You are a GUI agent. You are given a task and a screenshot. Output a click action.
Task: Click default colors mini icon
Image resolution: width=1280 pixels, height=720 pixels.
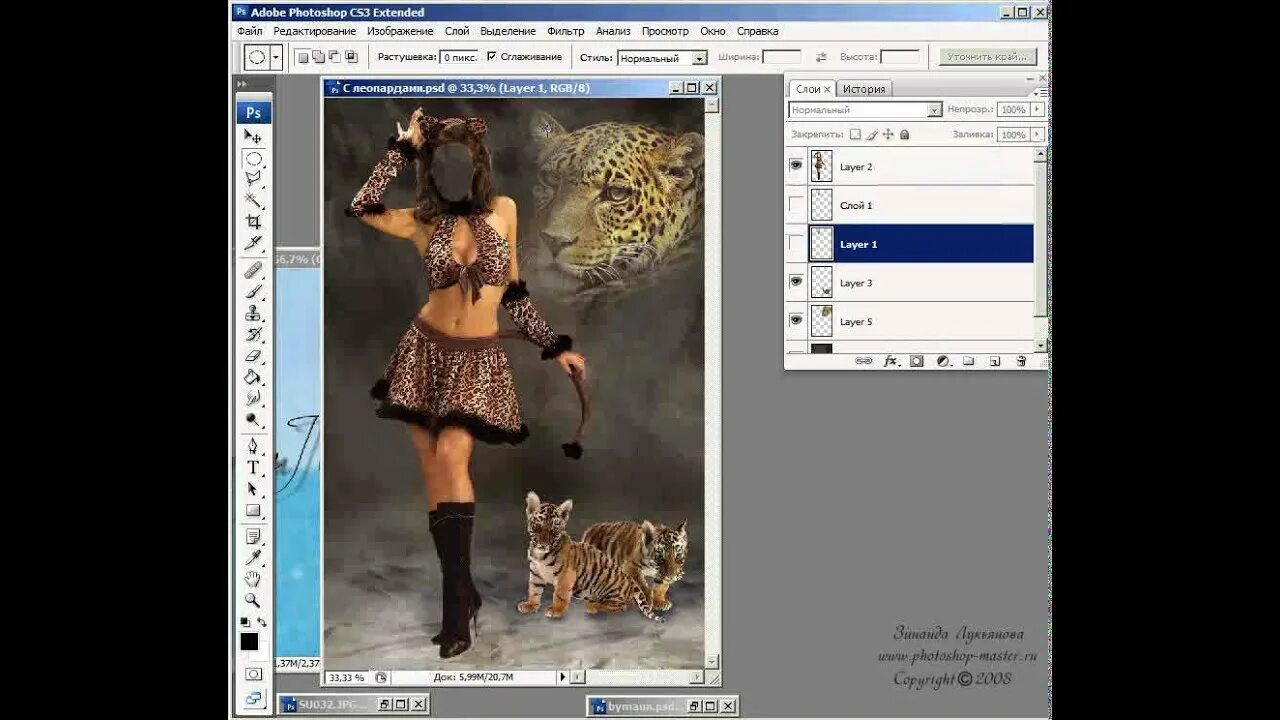tap(245, 623)
